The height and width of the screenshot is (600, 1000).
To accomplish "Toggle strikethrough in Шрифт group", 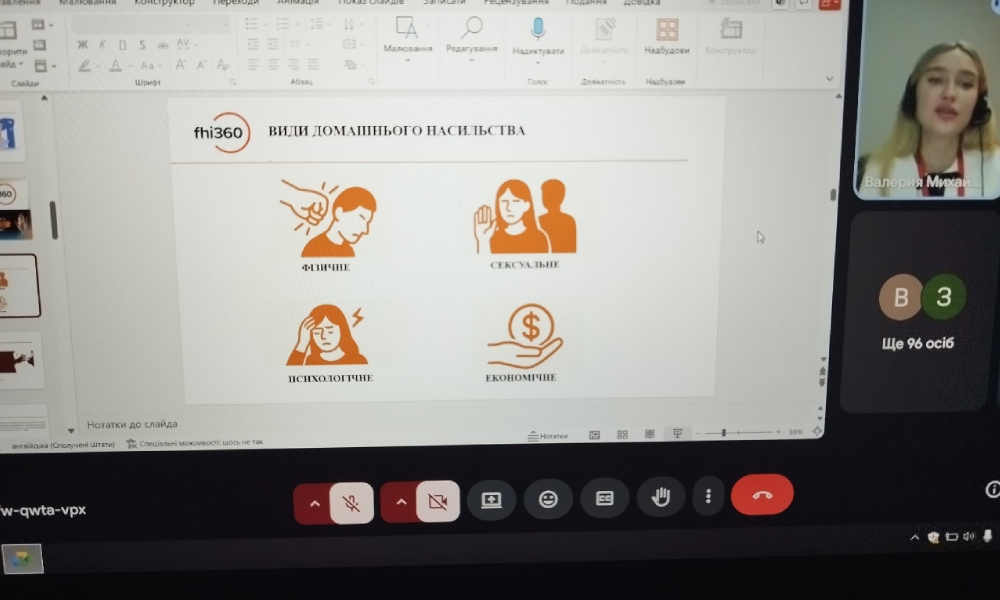I will 163,45.
